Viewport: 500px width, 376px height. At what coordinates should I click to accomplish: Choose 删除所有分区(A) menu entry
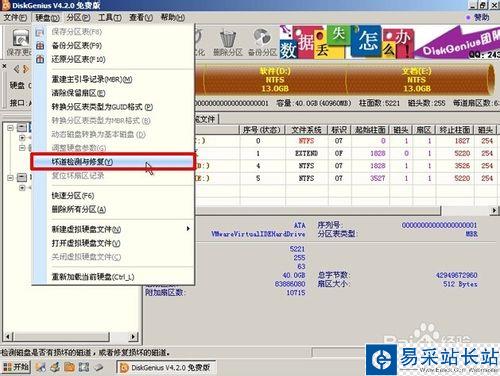[x=113, y=209]
